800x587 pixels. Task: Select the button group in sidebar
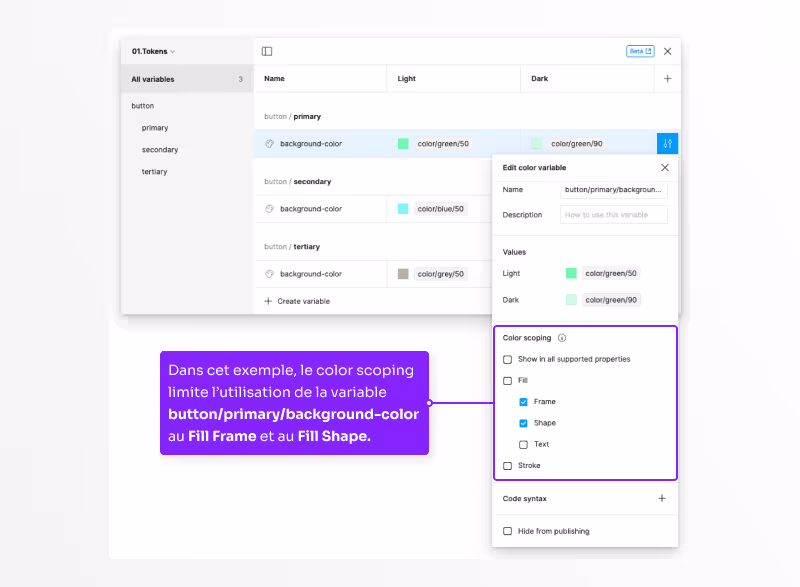click(x=142, y=106)
